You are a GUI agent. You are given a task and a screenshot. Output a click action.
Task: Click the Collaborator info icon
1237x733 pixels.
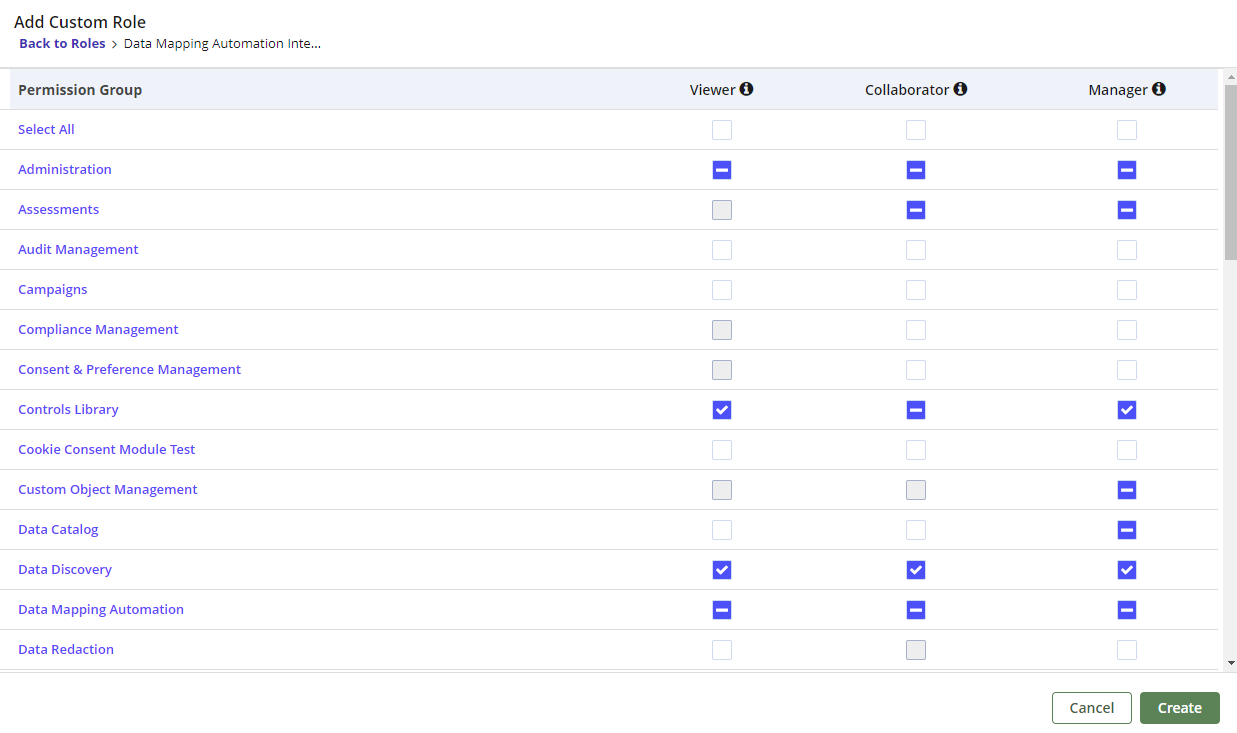(x=960, y=89)
